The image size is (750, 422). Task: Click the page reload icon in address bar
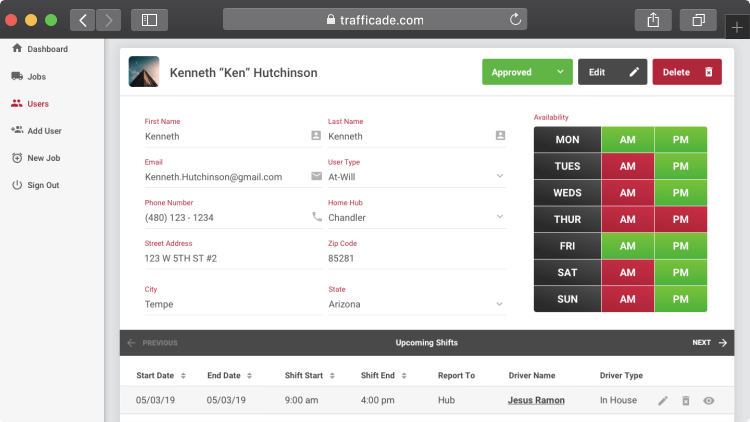pyautogui.click(x=516, y=19)
